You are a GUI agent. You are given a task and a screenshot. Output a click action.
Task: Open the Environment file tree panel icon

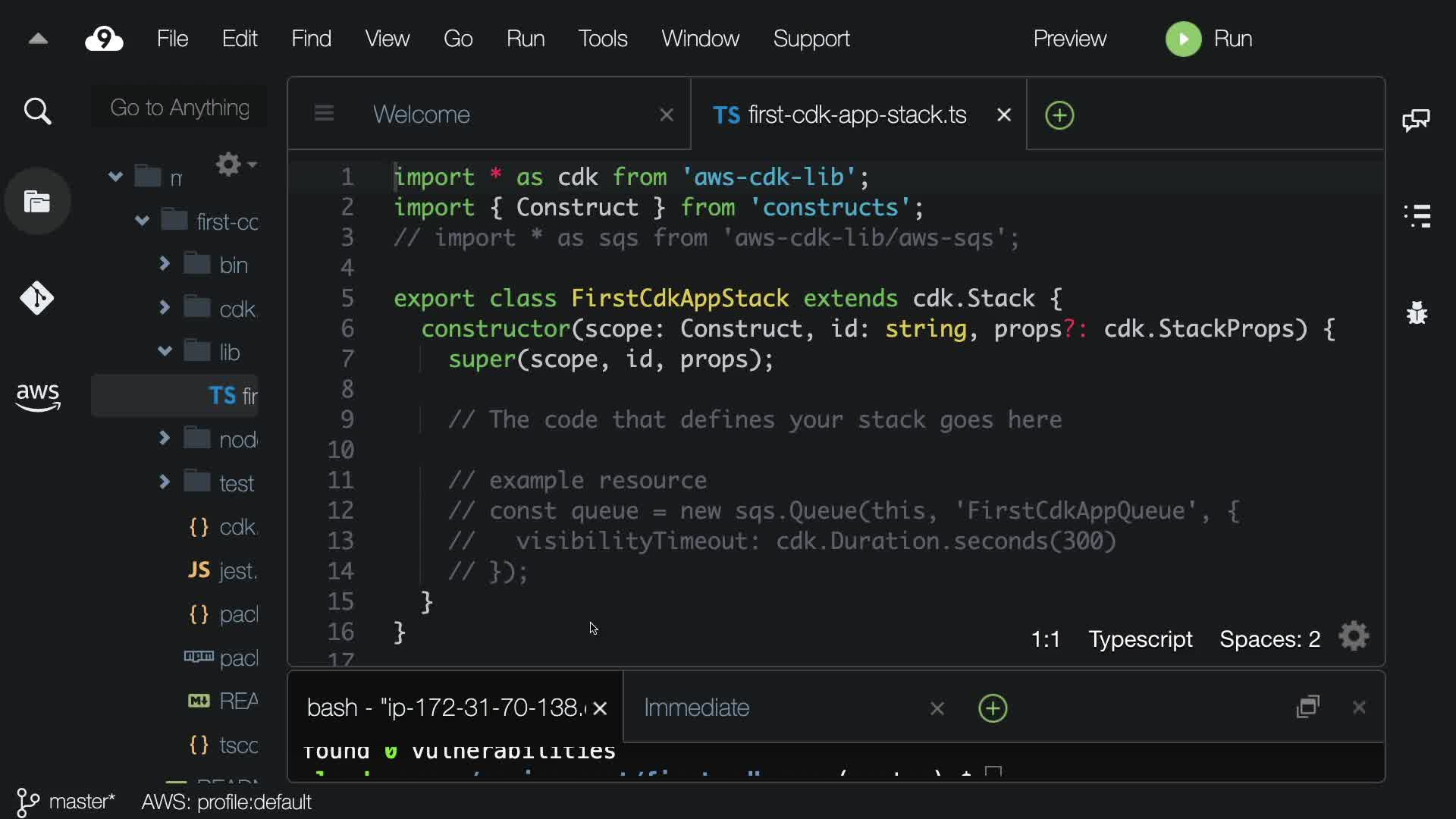(x=37, y=202)
